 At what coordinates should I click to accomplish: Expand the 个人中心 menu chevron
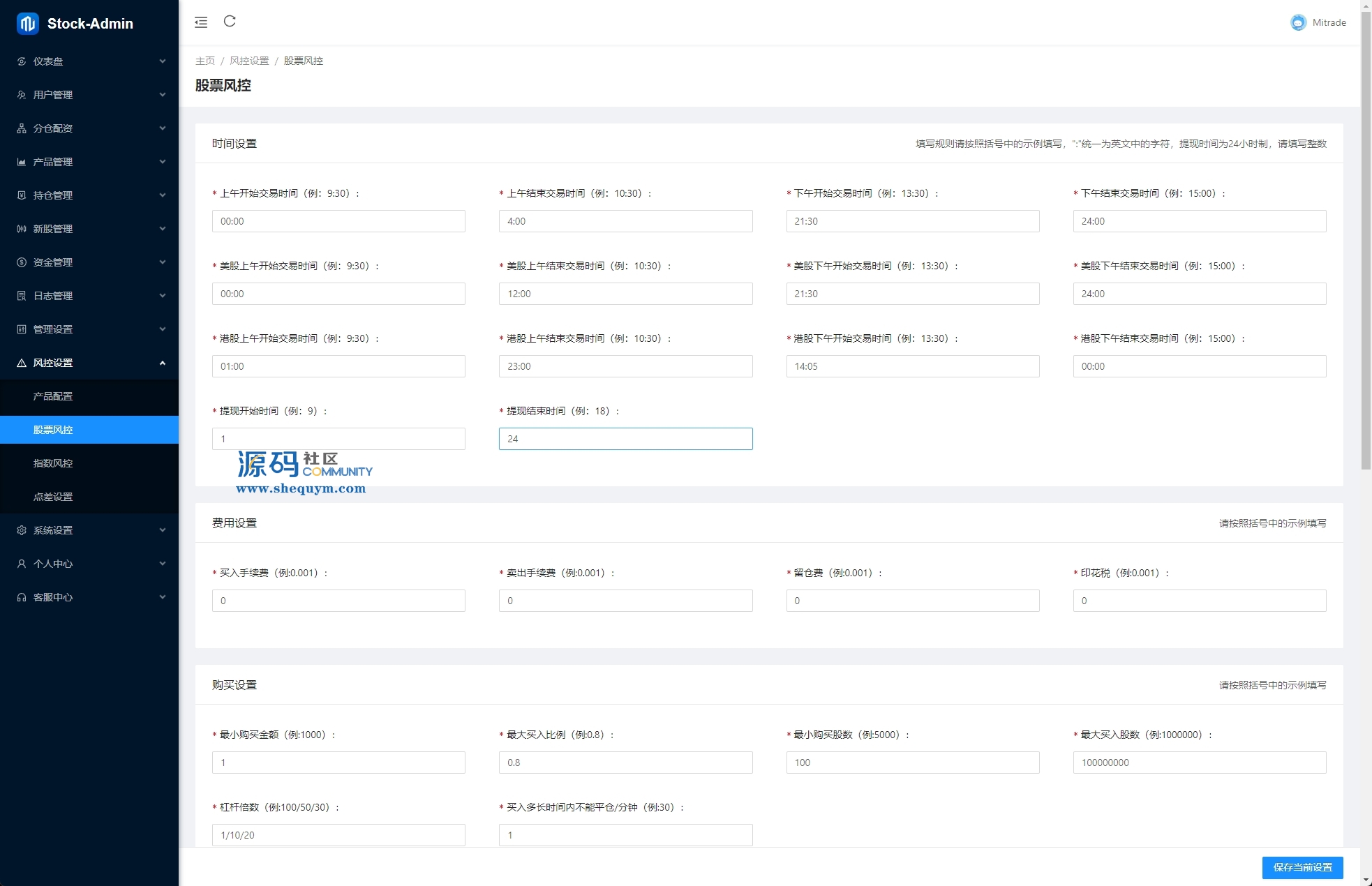tap(163, 564)
